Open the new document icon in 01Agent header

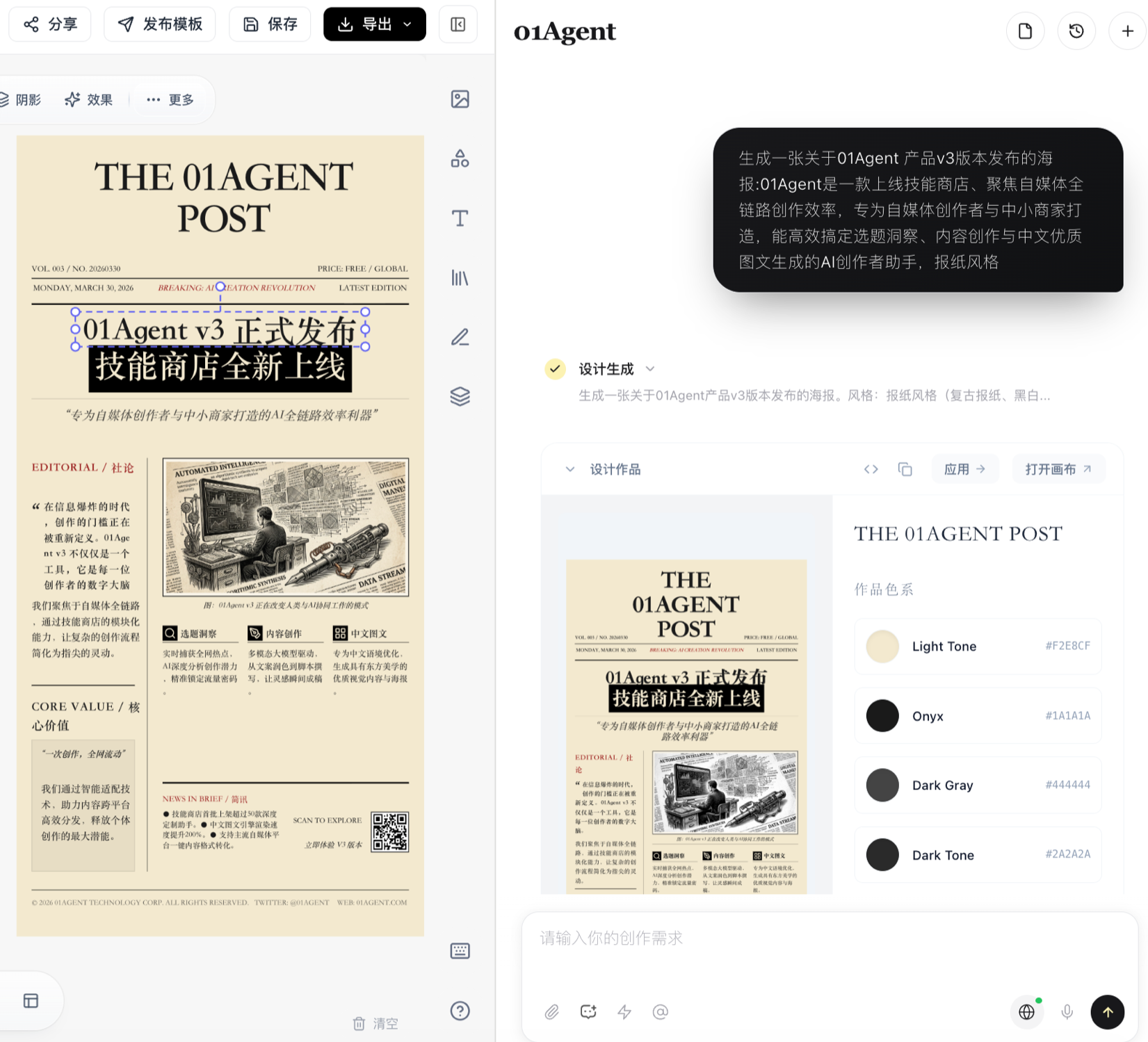(x=1025, y=31)
